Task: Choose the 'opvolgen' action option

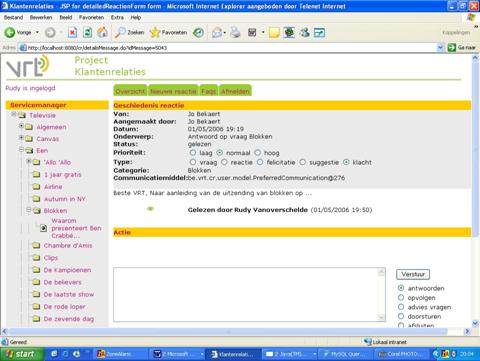Action: (401, 297)
